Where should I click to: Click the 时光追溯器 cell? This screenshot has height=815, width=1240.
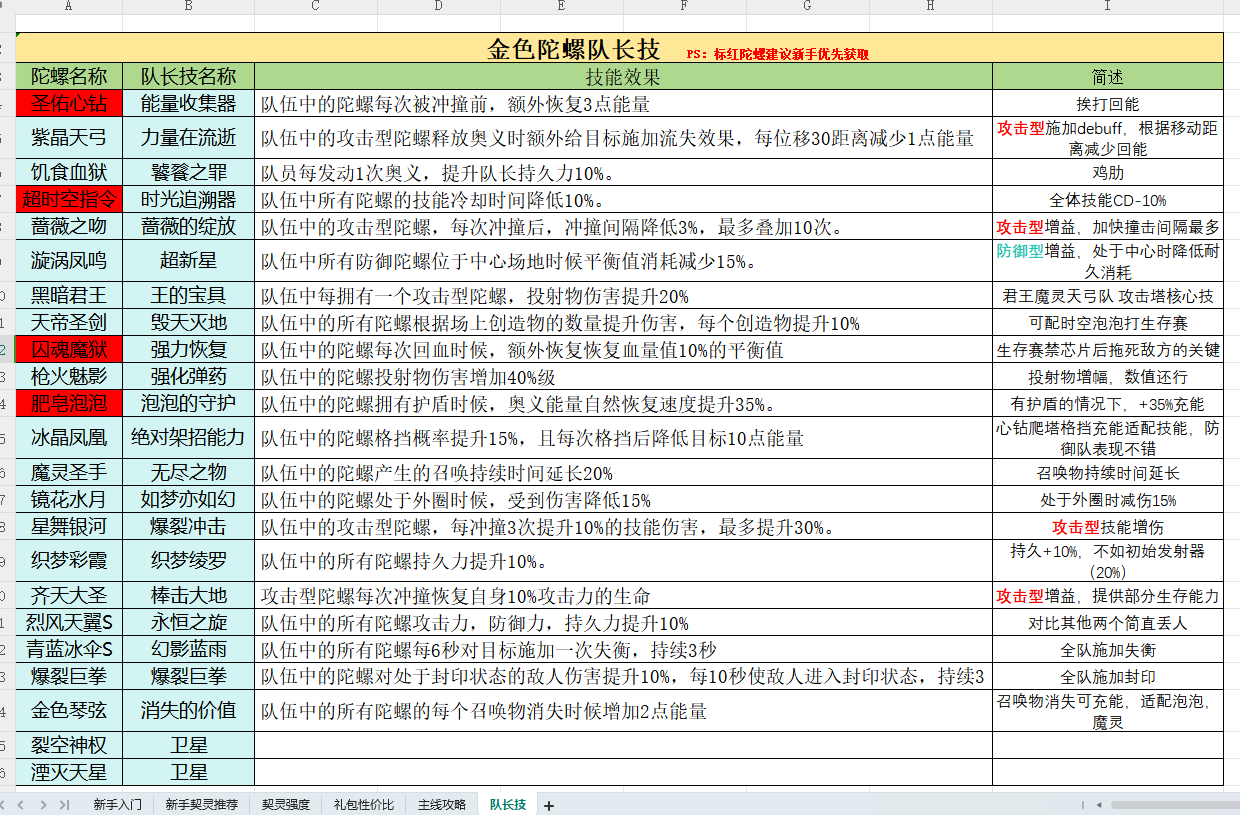point(188,199)
